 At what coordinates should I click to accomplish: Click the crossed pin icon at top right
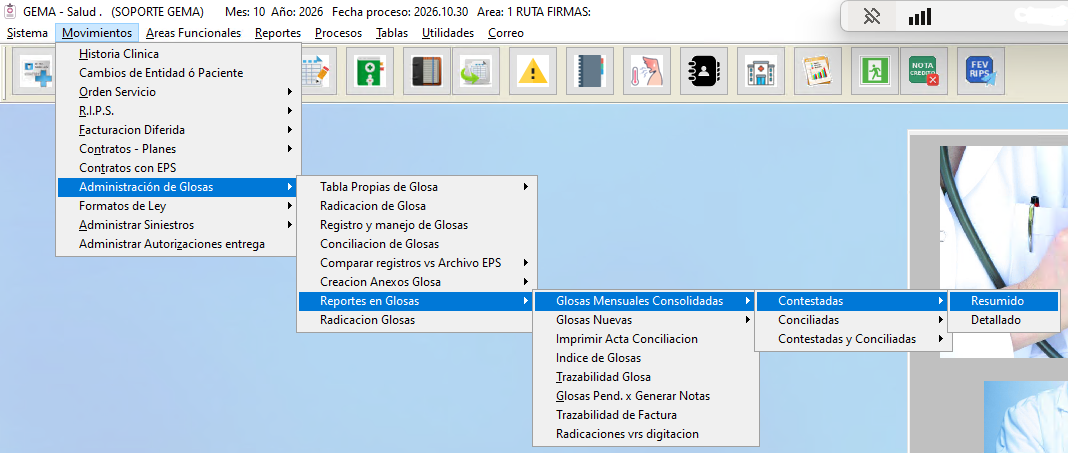pyautogui.click(x=872, y=16)
